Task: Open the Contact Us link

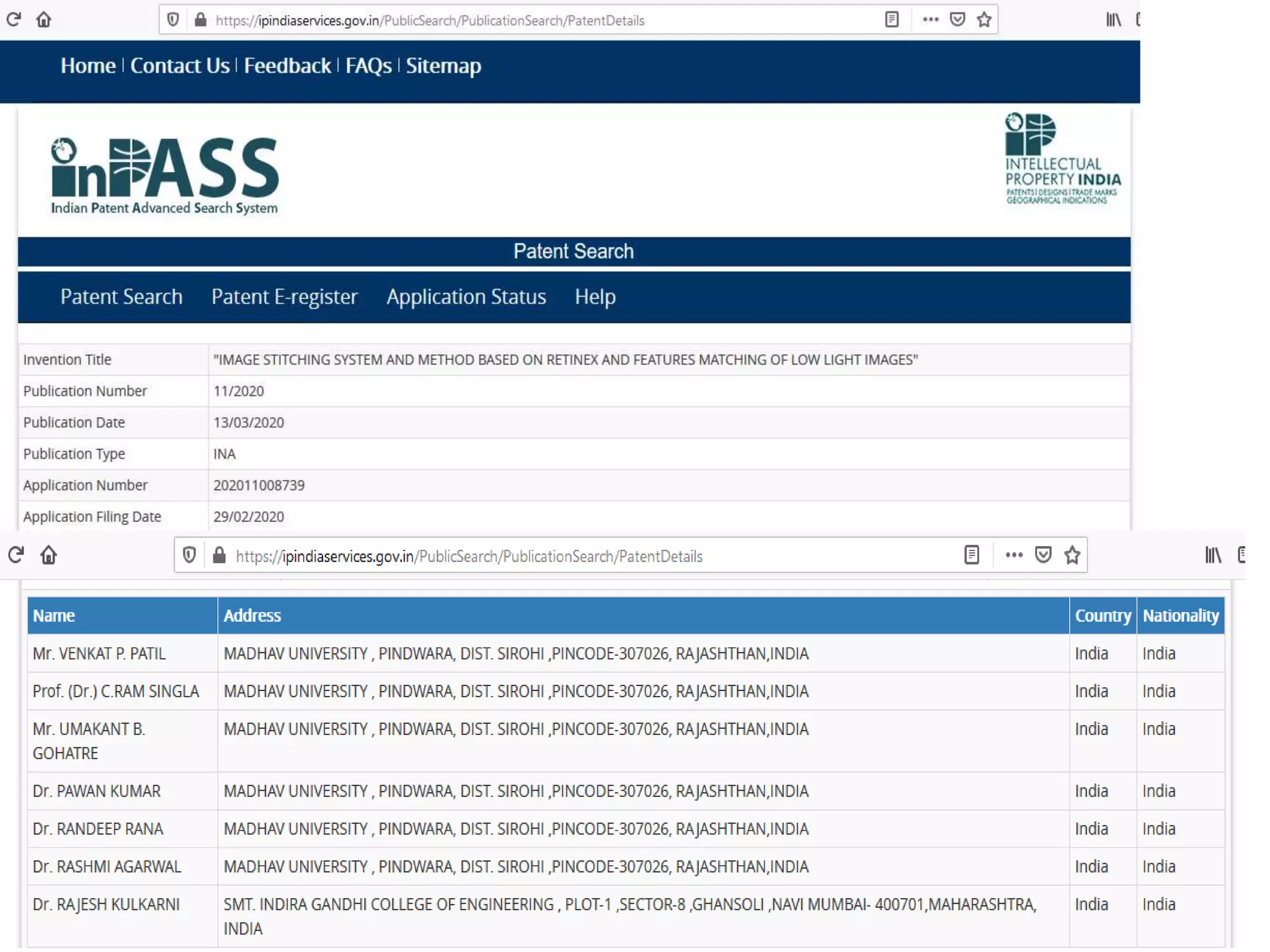Action: [x=180, y=66]
